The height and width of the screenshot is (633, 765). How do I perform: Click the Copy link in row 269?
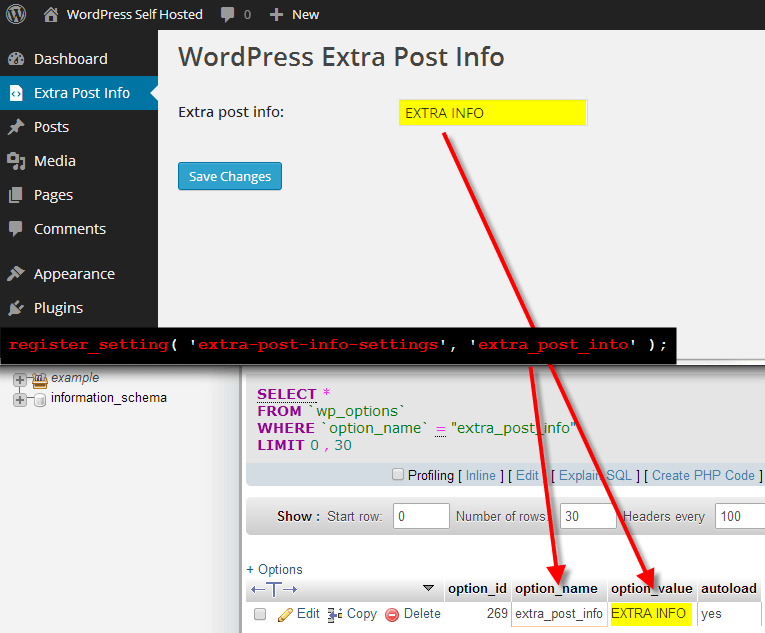point(362,614)
